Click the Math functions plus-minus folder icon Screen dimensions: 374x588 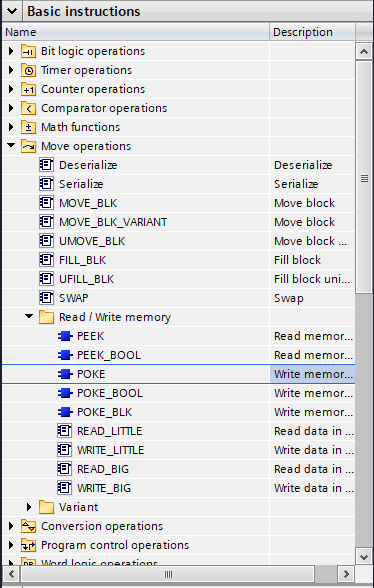tap(29, 127)
